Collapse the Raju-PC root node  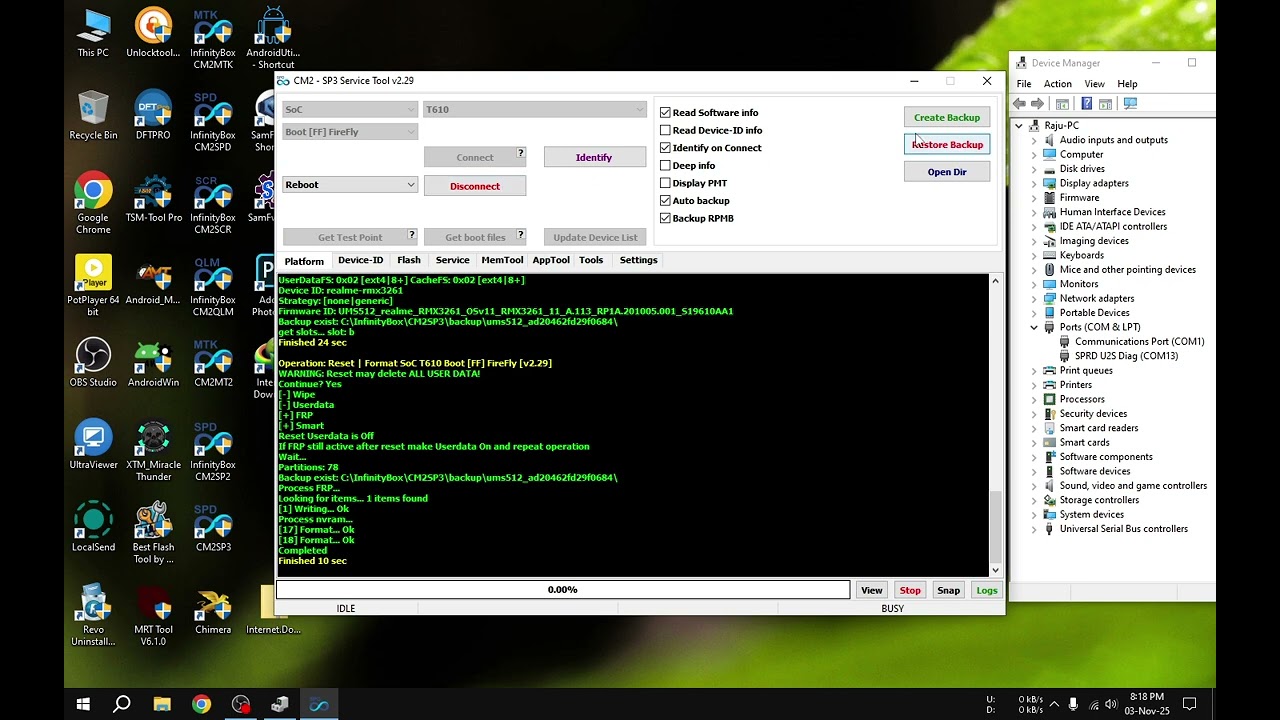coord(1019,126)
